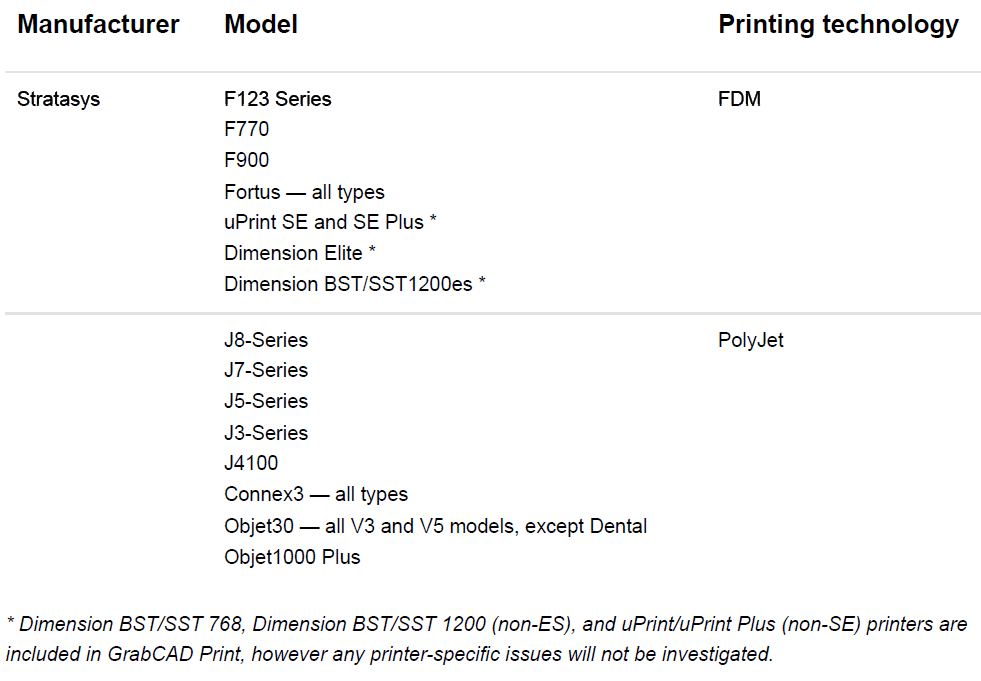Click the Connex3 — all types entry

[x=316, y=494]
